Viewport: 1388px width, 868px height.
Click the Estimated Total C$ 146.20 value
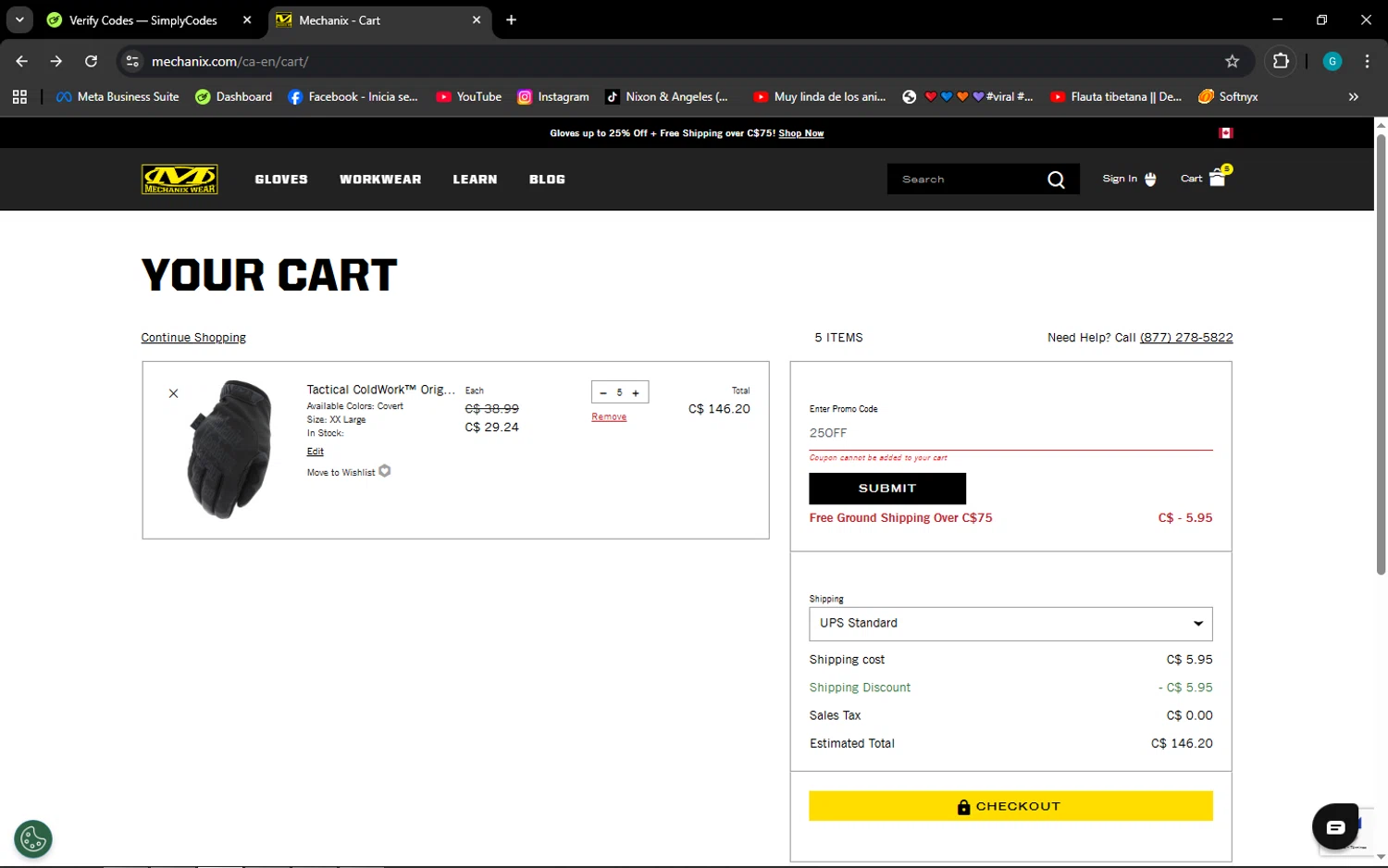click(1182, 743)
